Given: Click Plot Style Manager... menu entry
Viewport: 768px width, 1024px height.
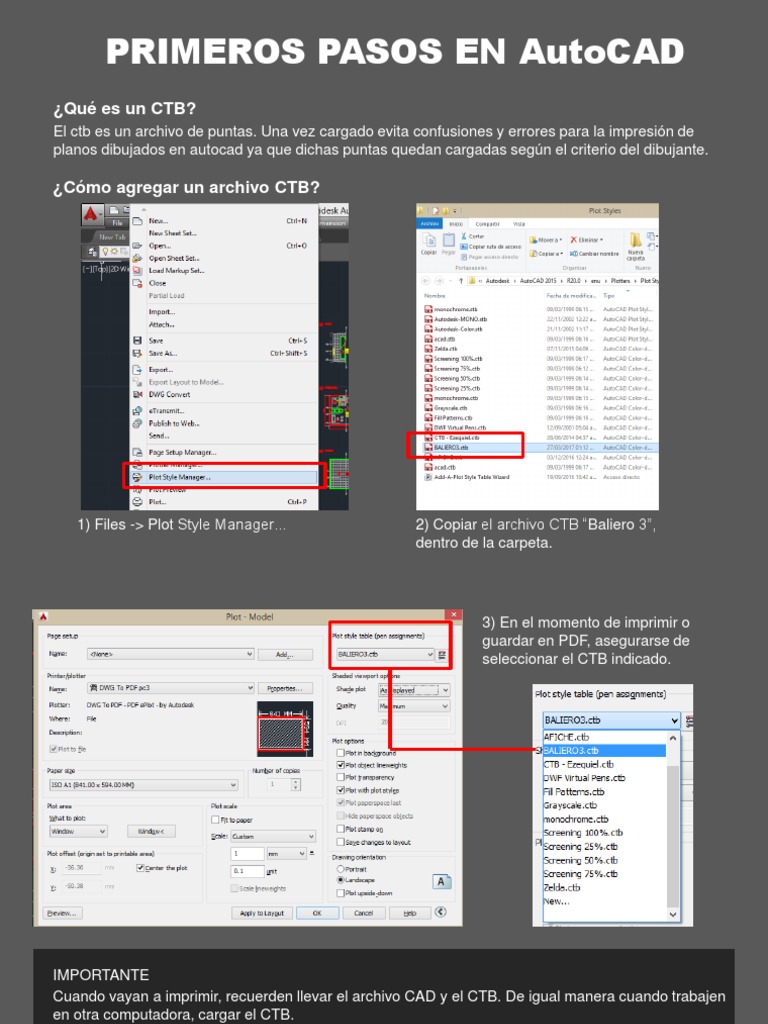Looking at the screenshot, I should (224, 477).
